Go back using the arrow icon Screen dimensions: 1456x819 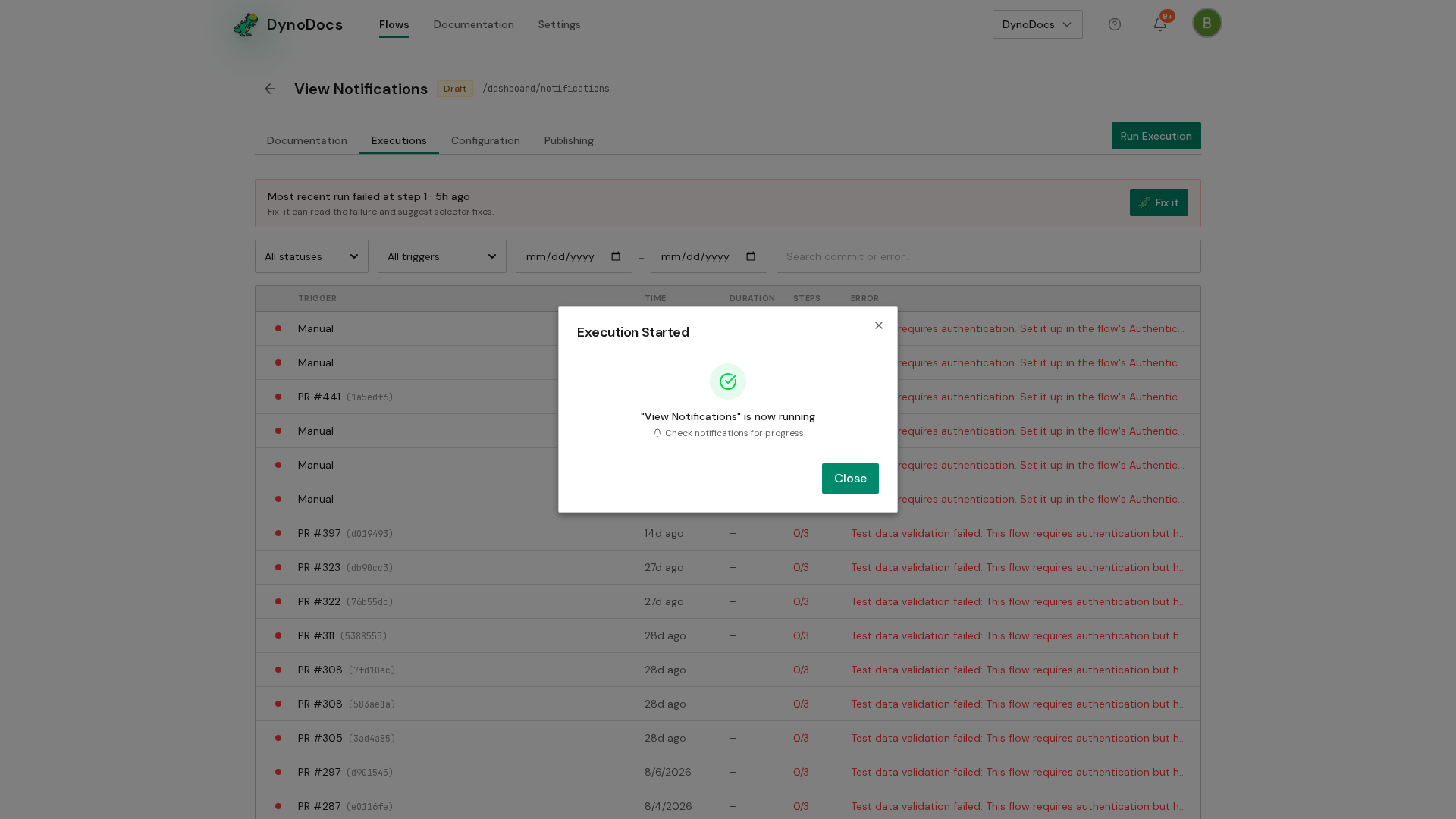(x=270, y=89)
